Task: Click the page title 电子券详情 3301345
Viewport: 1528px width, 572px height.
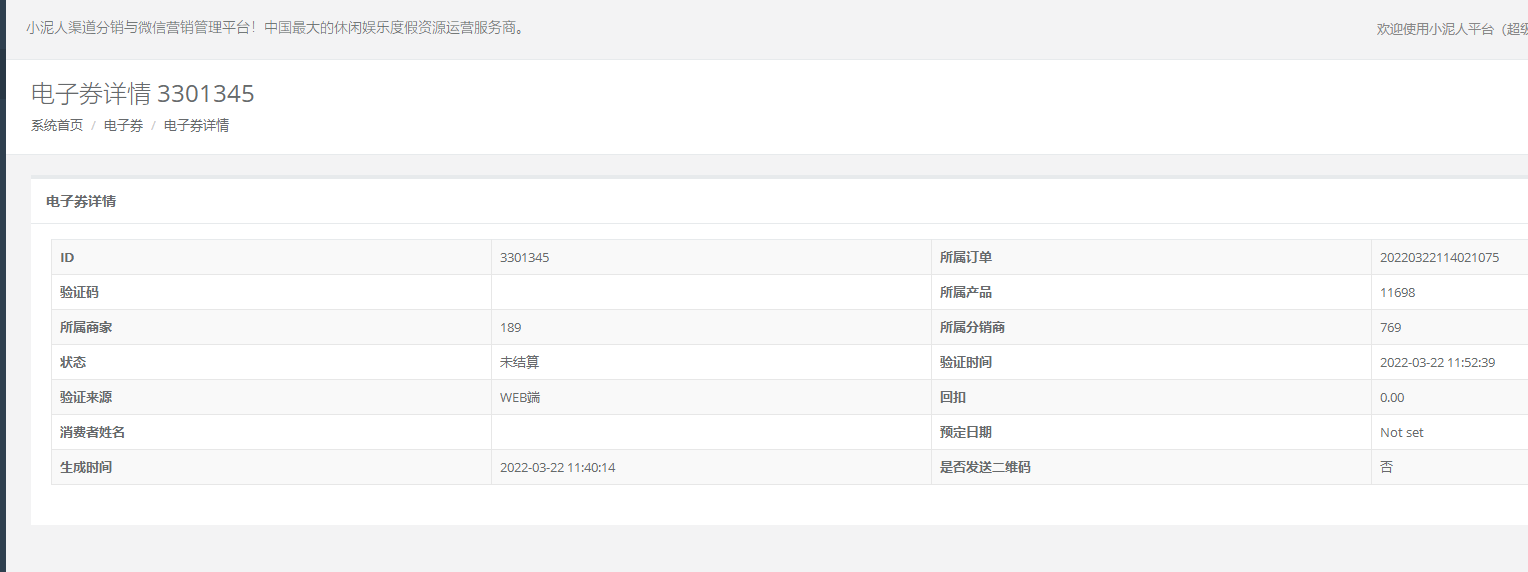Action: 143,94
